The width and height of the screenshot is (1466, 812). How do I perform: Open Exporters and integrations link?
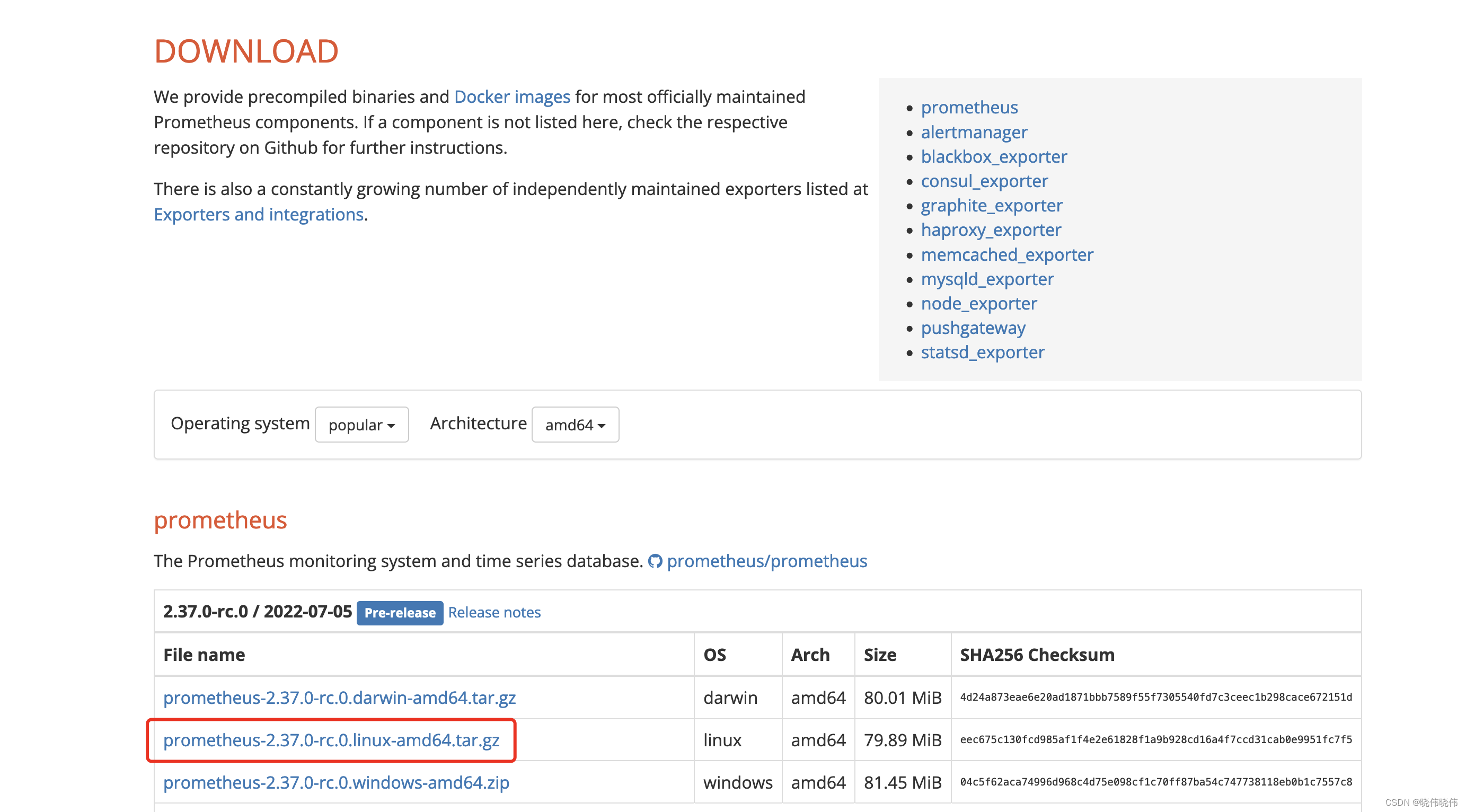(x=258, y=215)
